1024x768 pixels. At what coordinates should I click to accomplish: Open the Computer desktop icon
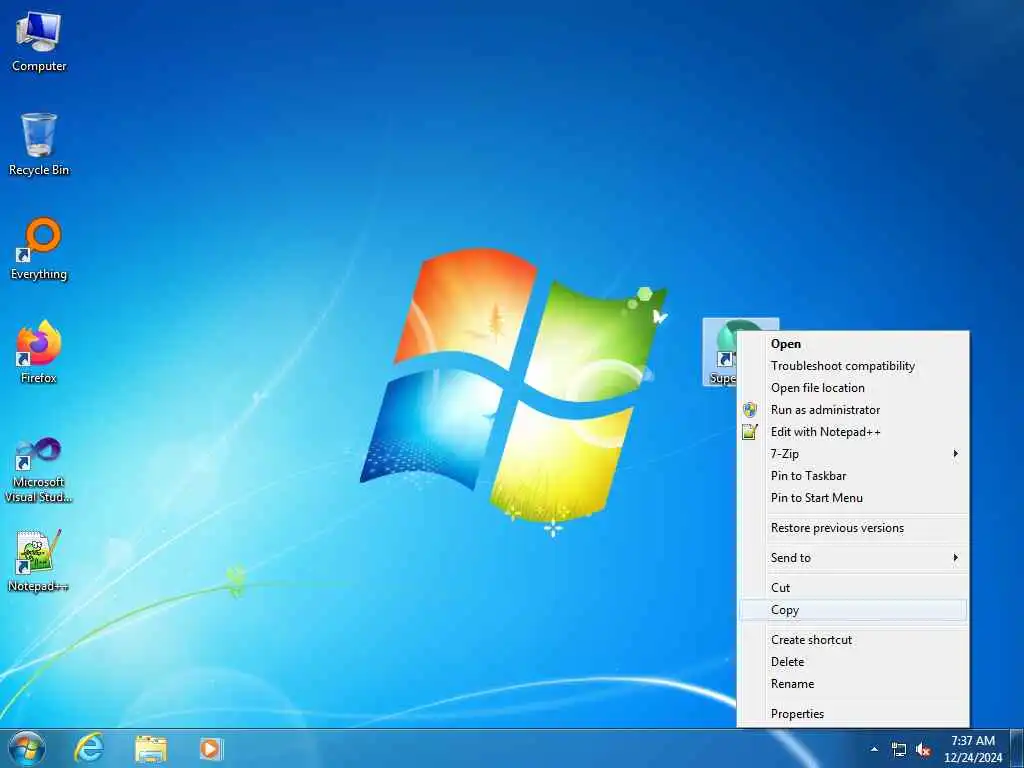tap(39, 42)
